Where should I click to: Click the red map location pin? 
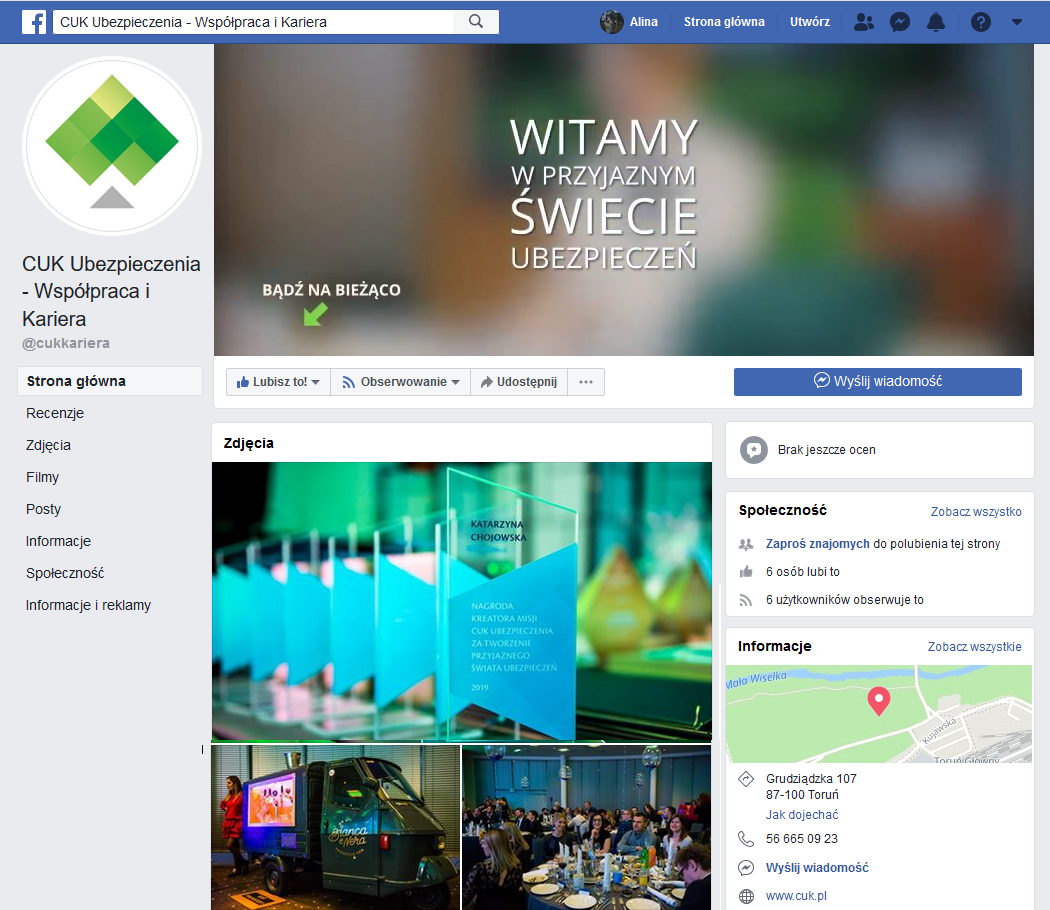point(879,701)
